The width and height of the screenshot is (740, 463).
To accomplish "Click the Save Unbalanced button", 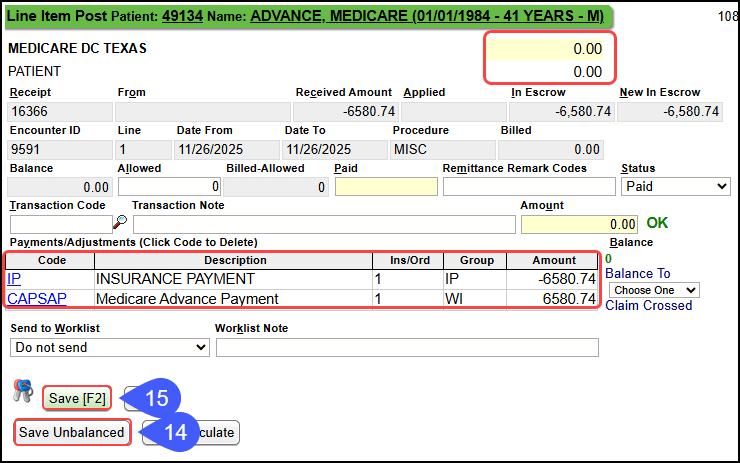I will [x=72, y=432].
